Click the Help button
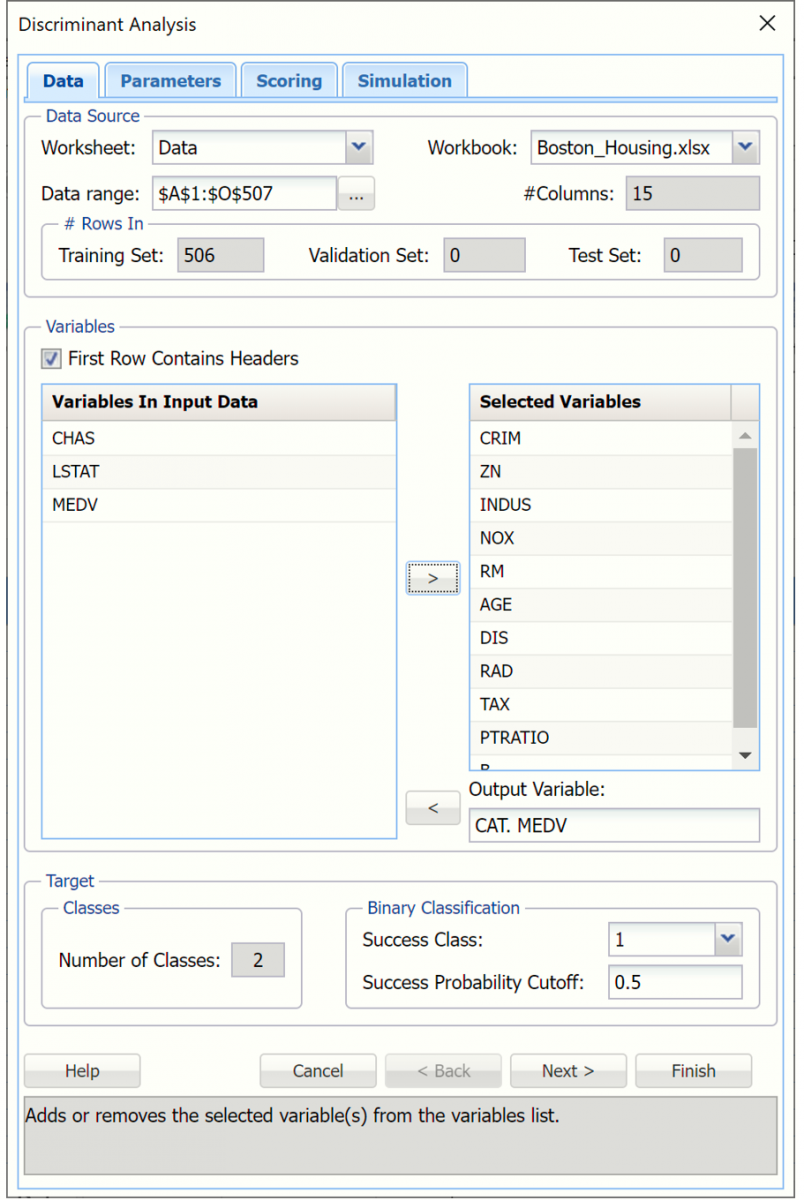804x1200 pixels. (82, 1071)
